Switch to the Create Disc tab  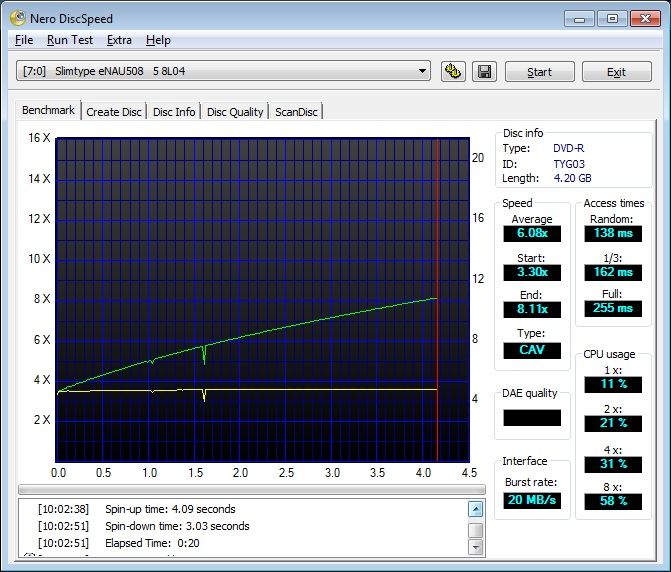pos(114,112)
